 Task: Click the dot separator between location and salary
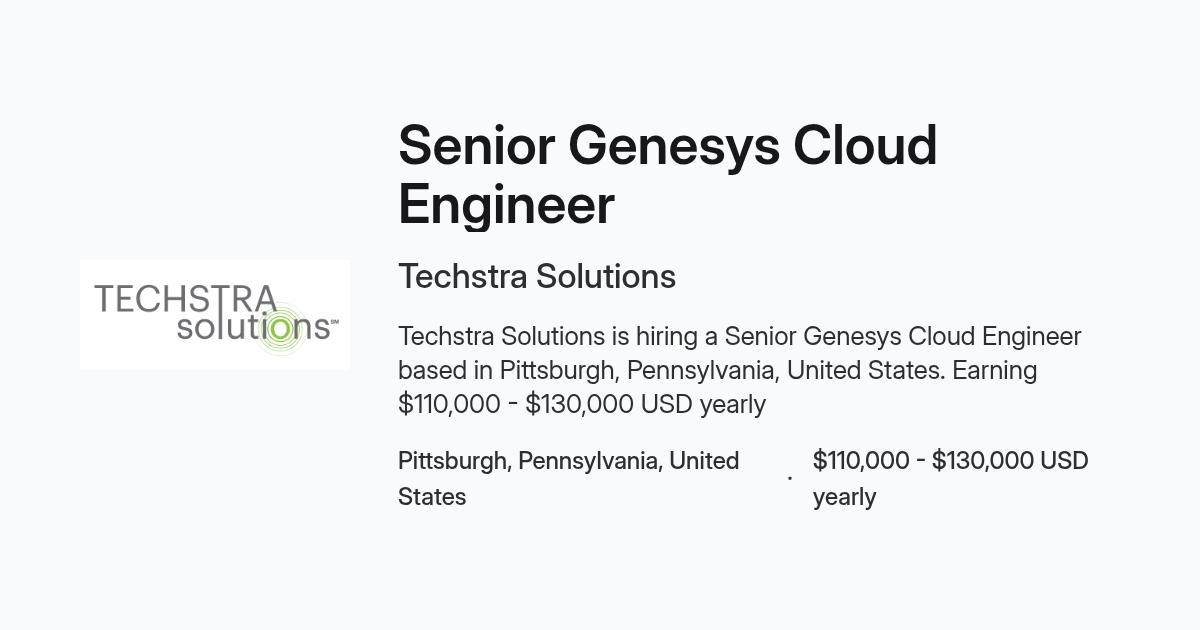pos(790,479)
